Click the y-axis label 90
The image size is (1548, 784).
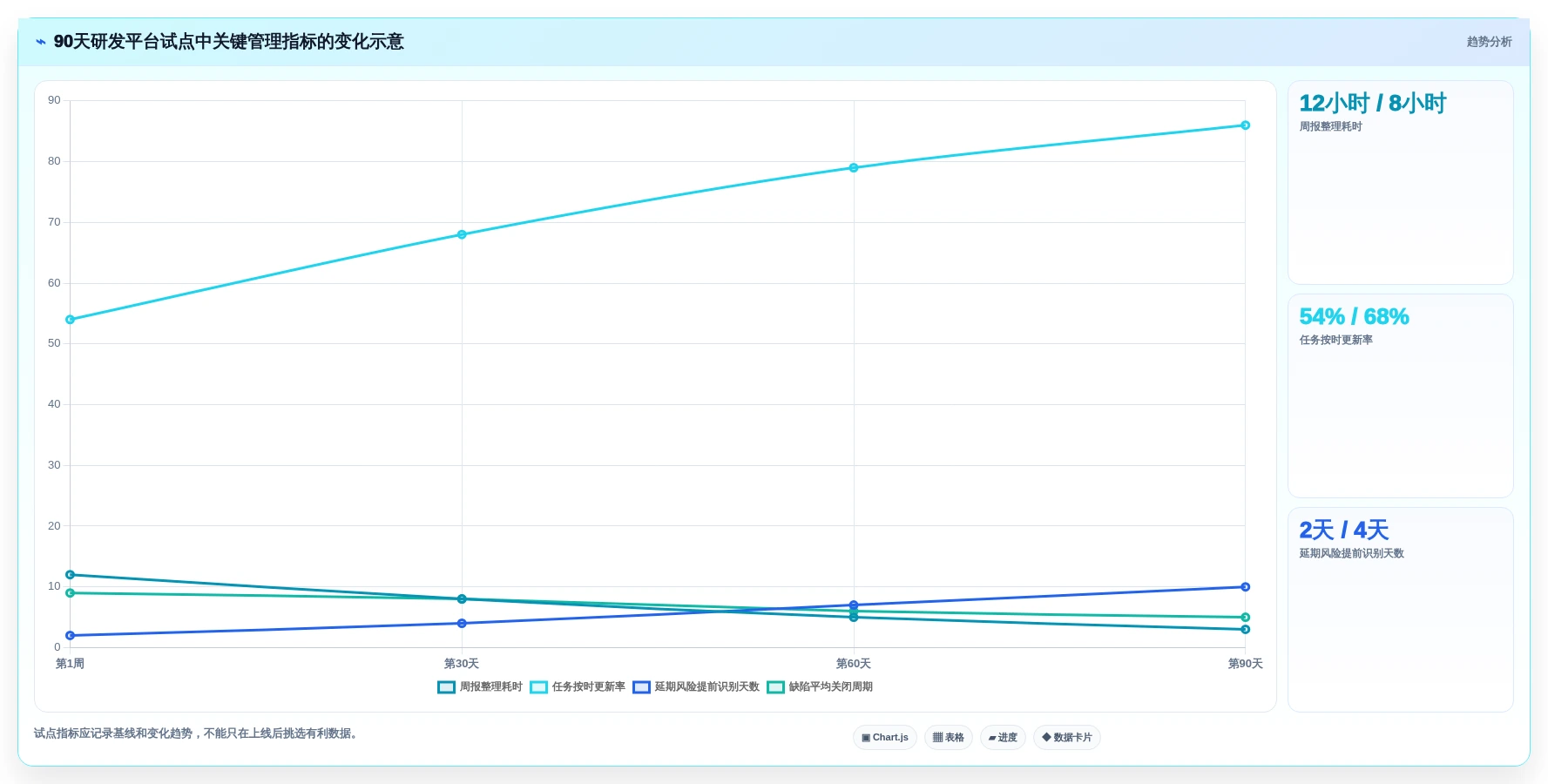click(55, 100)
